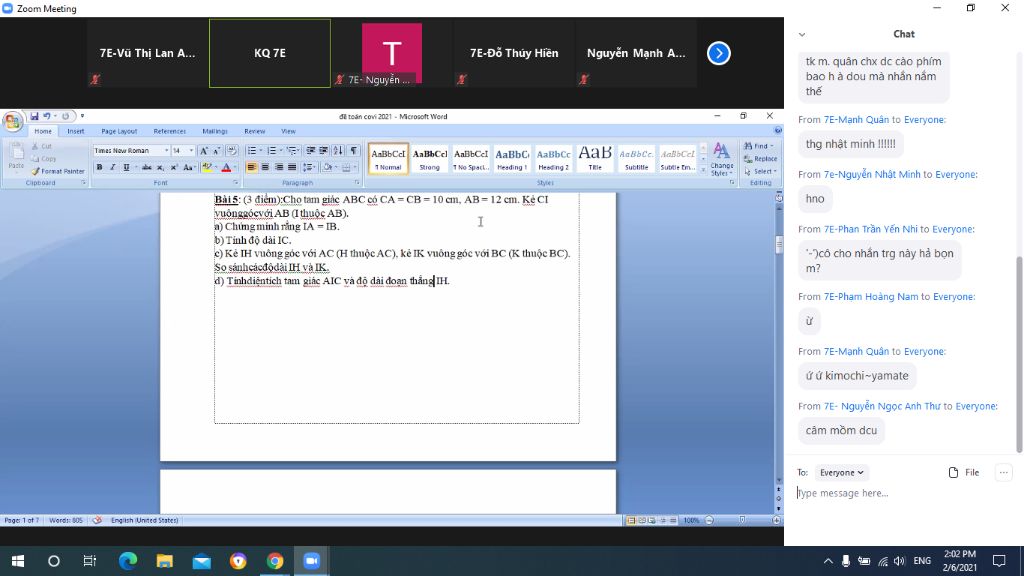Open the Mailings ribbon tab
Image resolution: width=1024 pixels, height=576 pixels.
215,131
